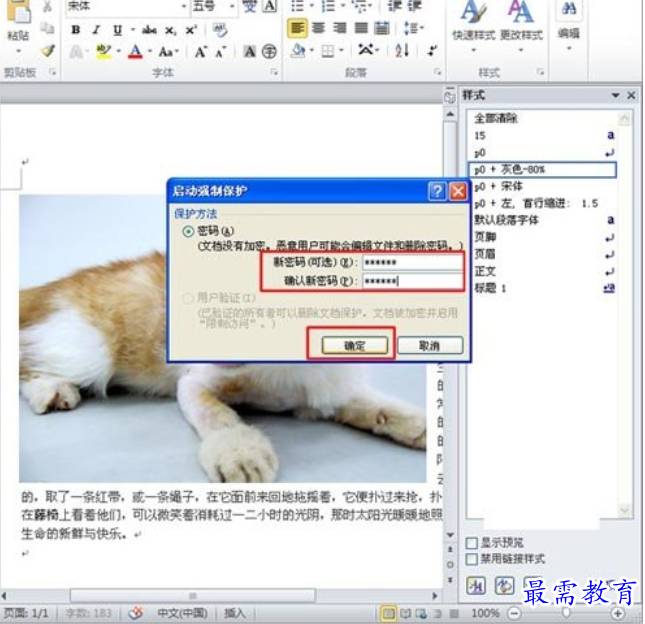645x624 pixels.
Task: Select the 页眉 style
Action: (x=542, y=255)
